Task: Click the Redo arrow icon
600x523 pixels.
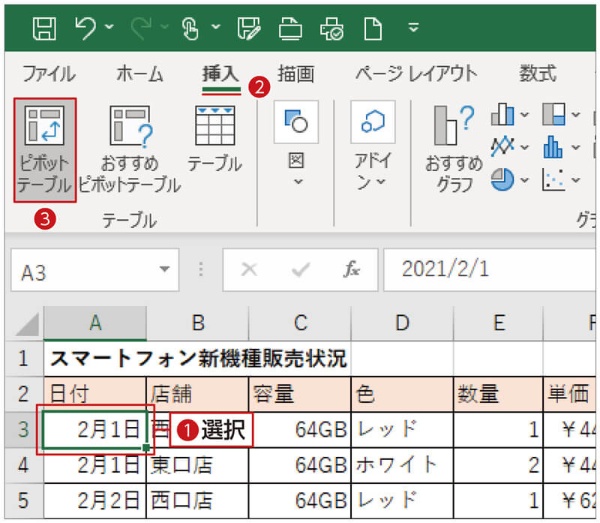Action: [x=141, y=28]
